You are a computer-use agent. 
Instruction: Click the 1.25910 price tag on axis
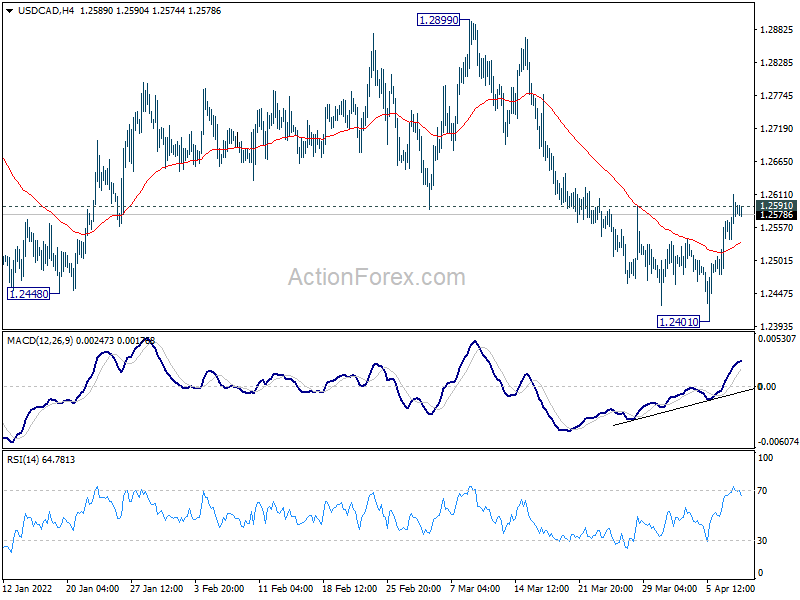tap(777, 206)
